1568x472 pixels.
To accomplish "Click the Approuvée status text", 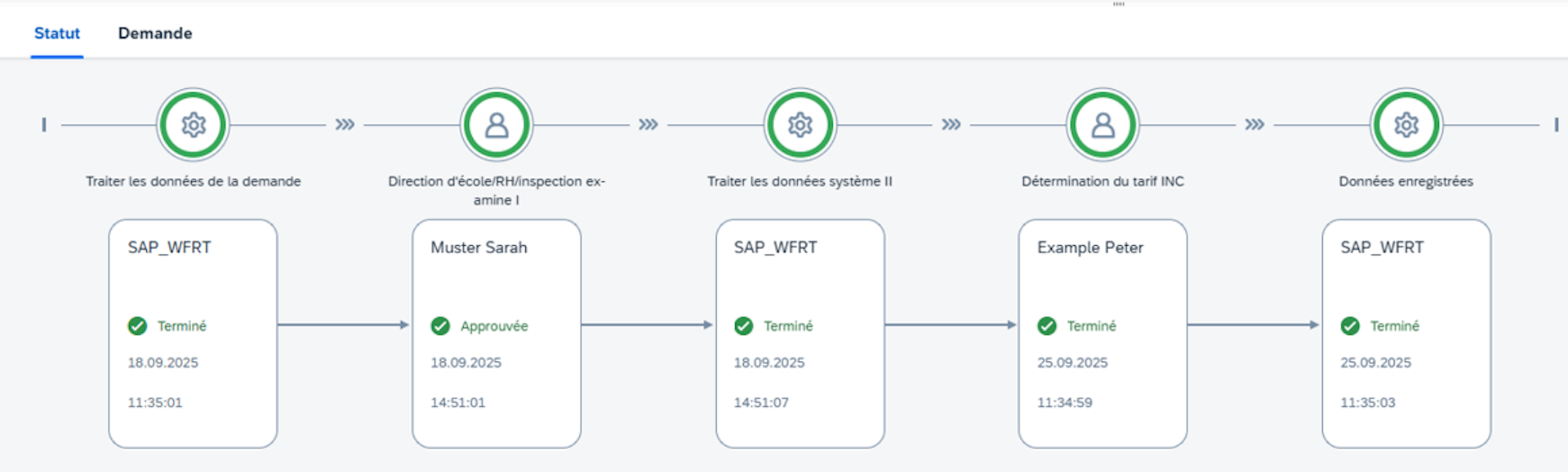I will coord(494,326).
